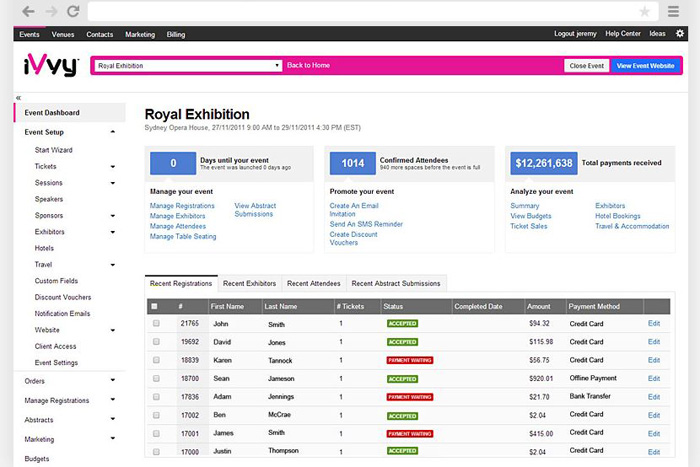Open Event Settings in sidebar
This screenshot has height=467, width=700.
tap(56, 363)
